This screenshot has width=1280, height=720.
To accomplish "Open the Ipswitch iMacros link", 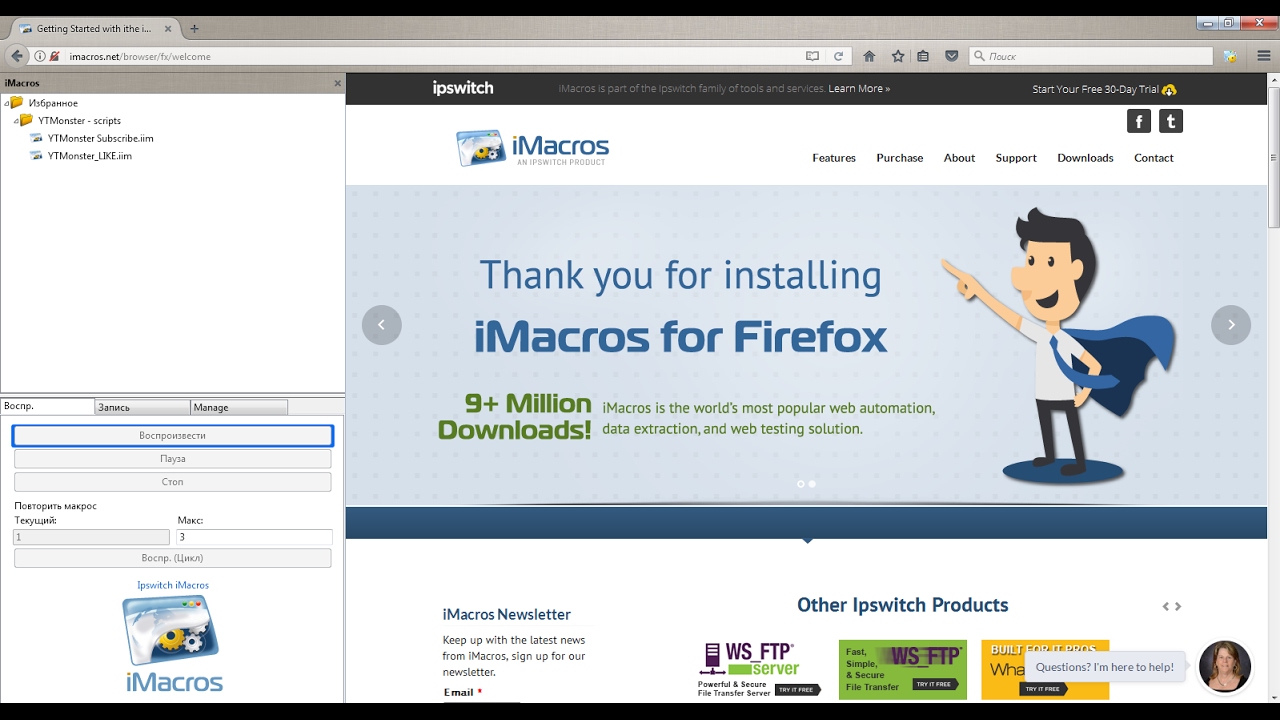I will pyautogui.click(x=173, y=585).
